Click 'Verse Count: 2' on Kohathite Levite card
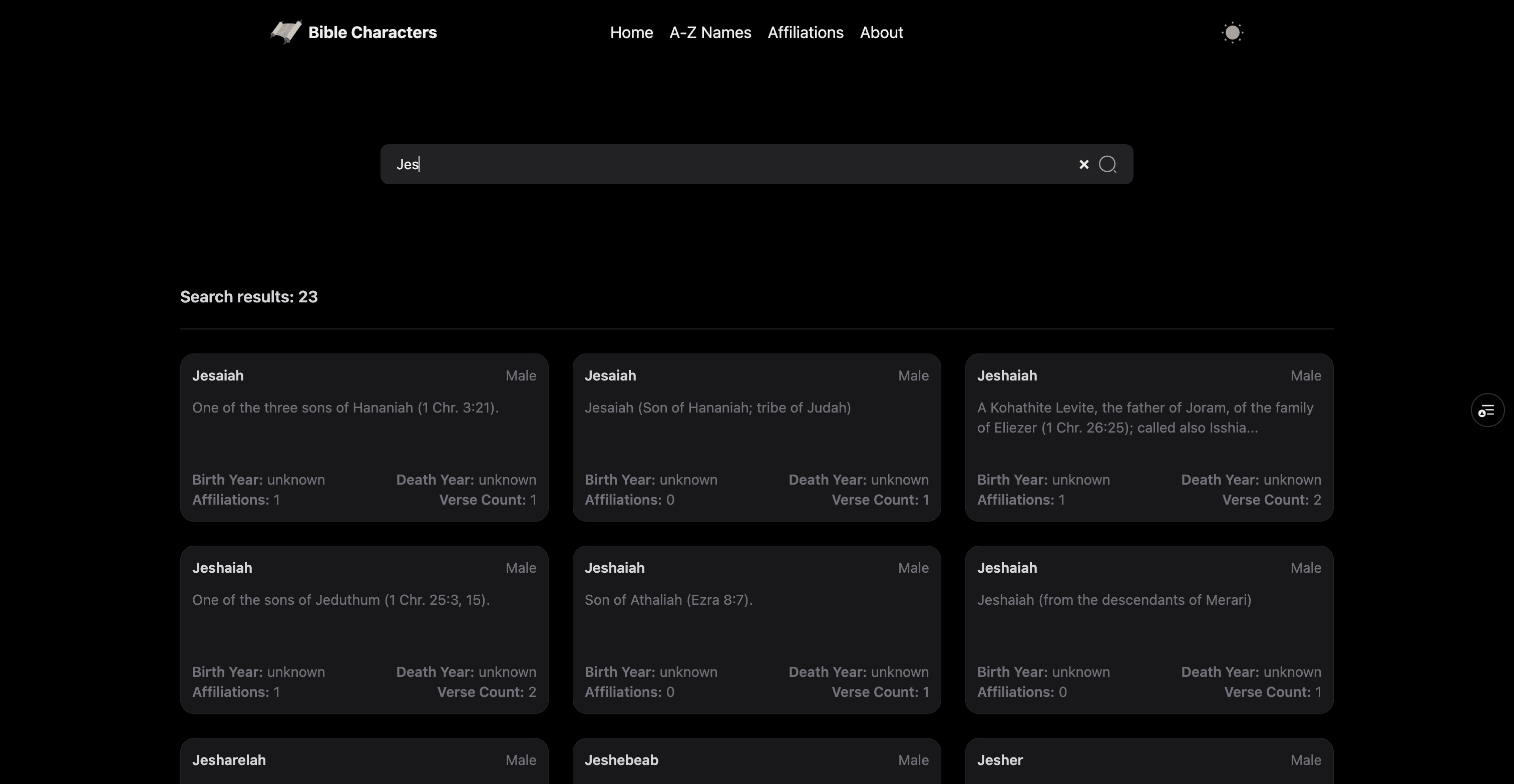Viewport: 1514px width, 784px height. tap(1271, 500)
